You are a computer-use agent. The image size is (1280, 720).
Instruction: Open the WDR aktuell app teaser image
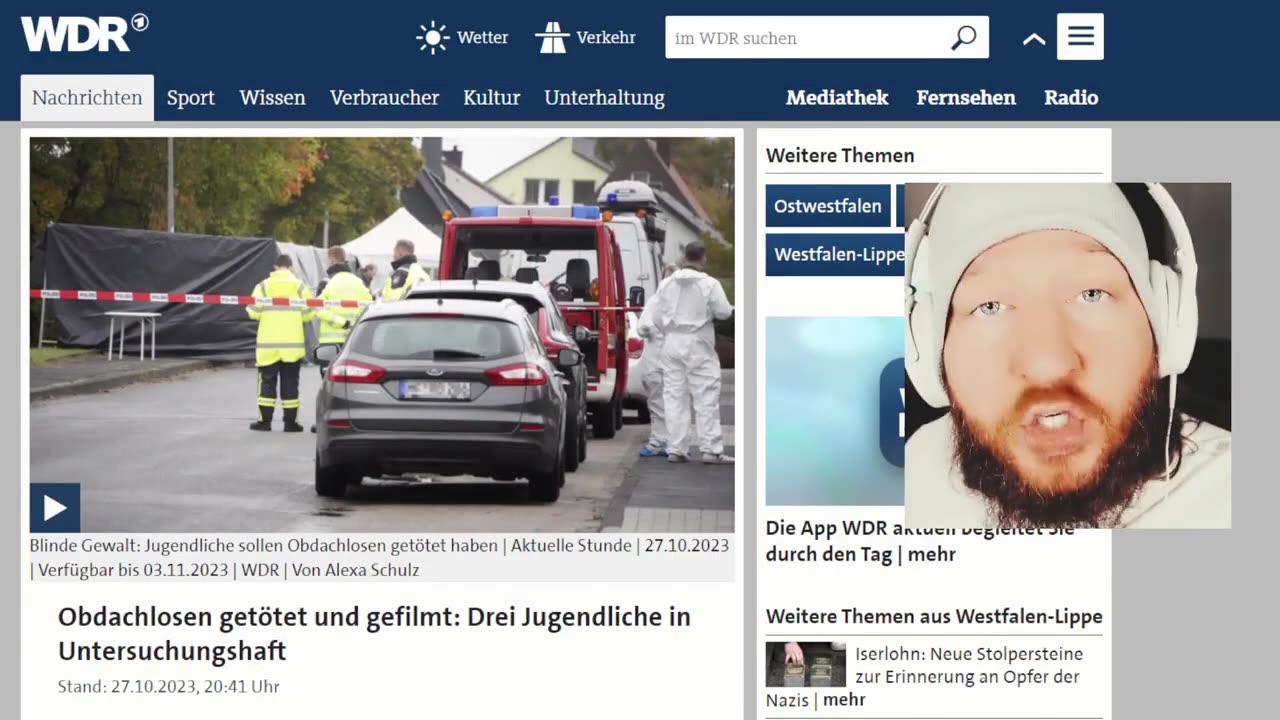(x=835, y=411)
